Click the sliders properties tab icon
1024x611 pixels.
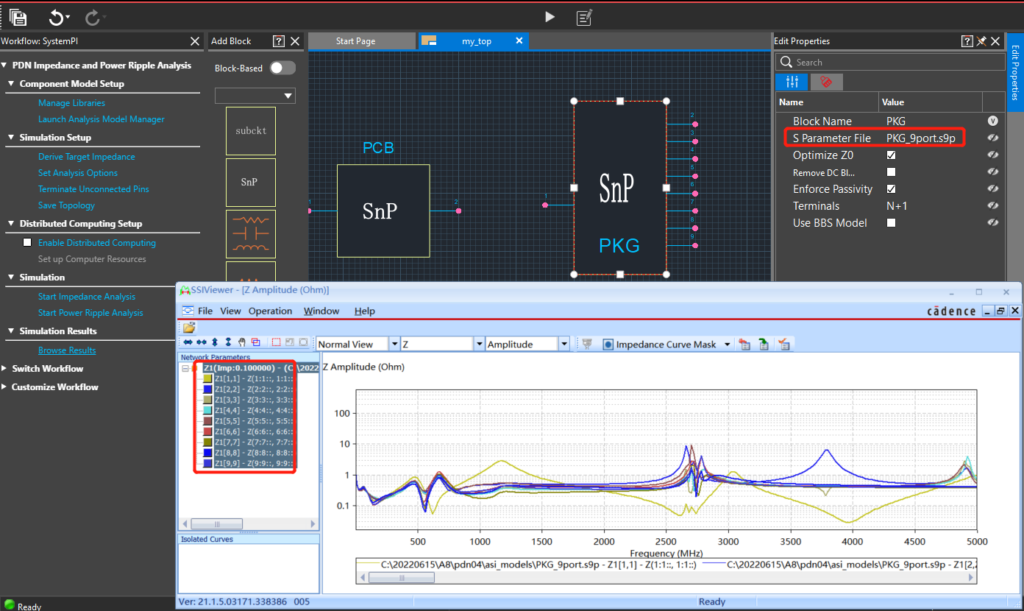pyautogui.click(x=792, y=82)
